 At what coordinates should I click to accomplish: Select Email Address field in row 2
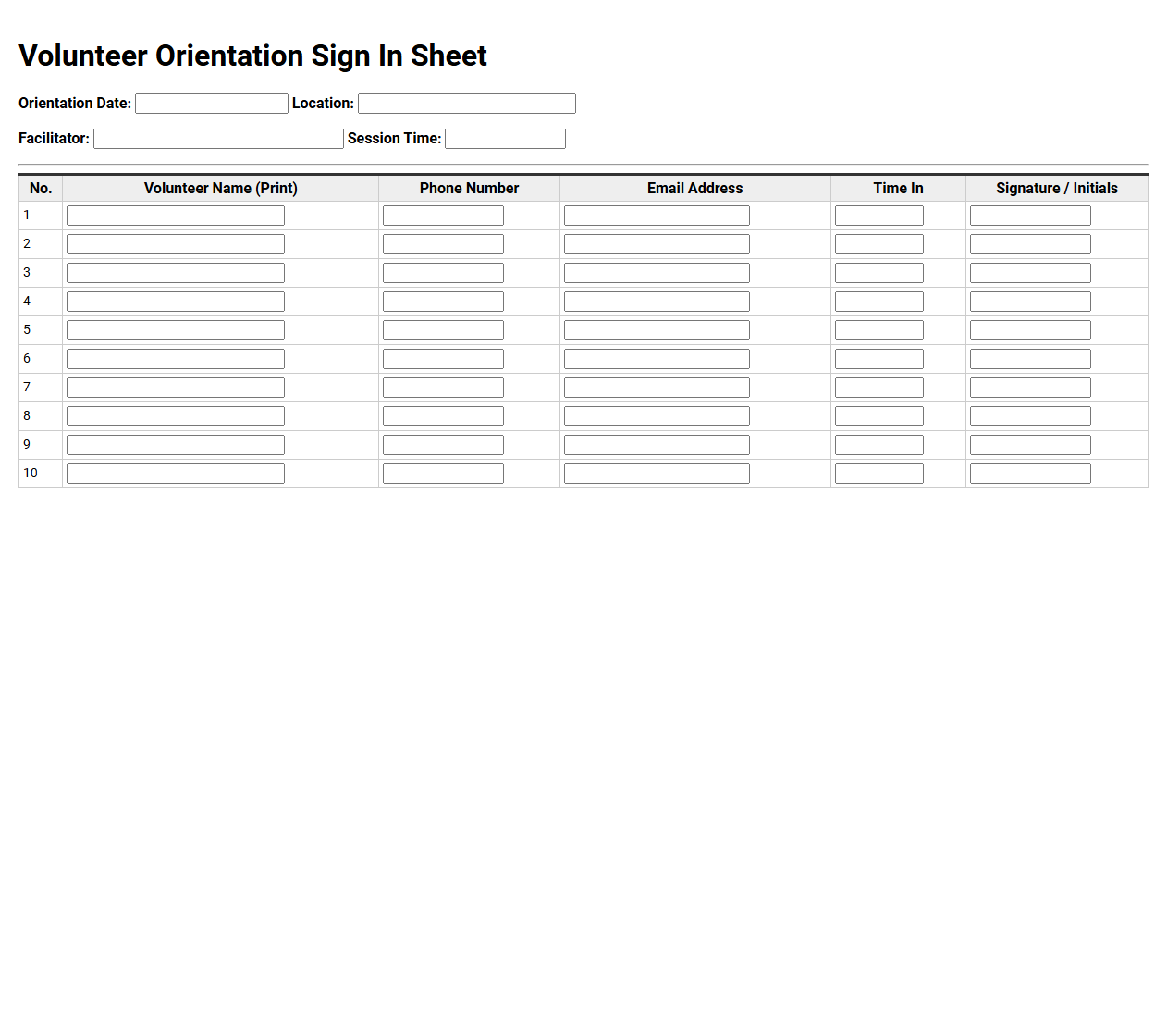point(657,244)
